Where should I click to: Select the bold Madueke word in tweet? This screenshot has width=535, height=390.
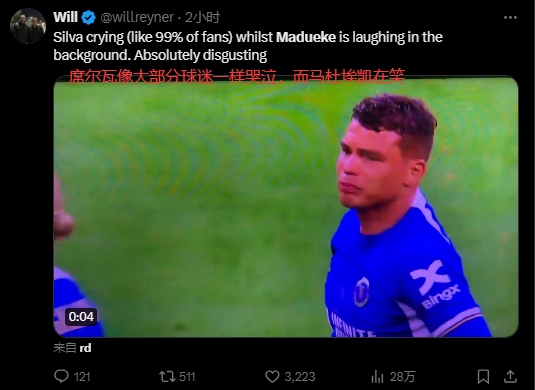point(306,37)
